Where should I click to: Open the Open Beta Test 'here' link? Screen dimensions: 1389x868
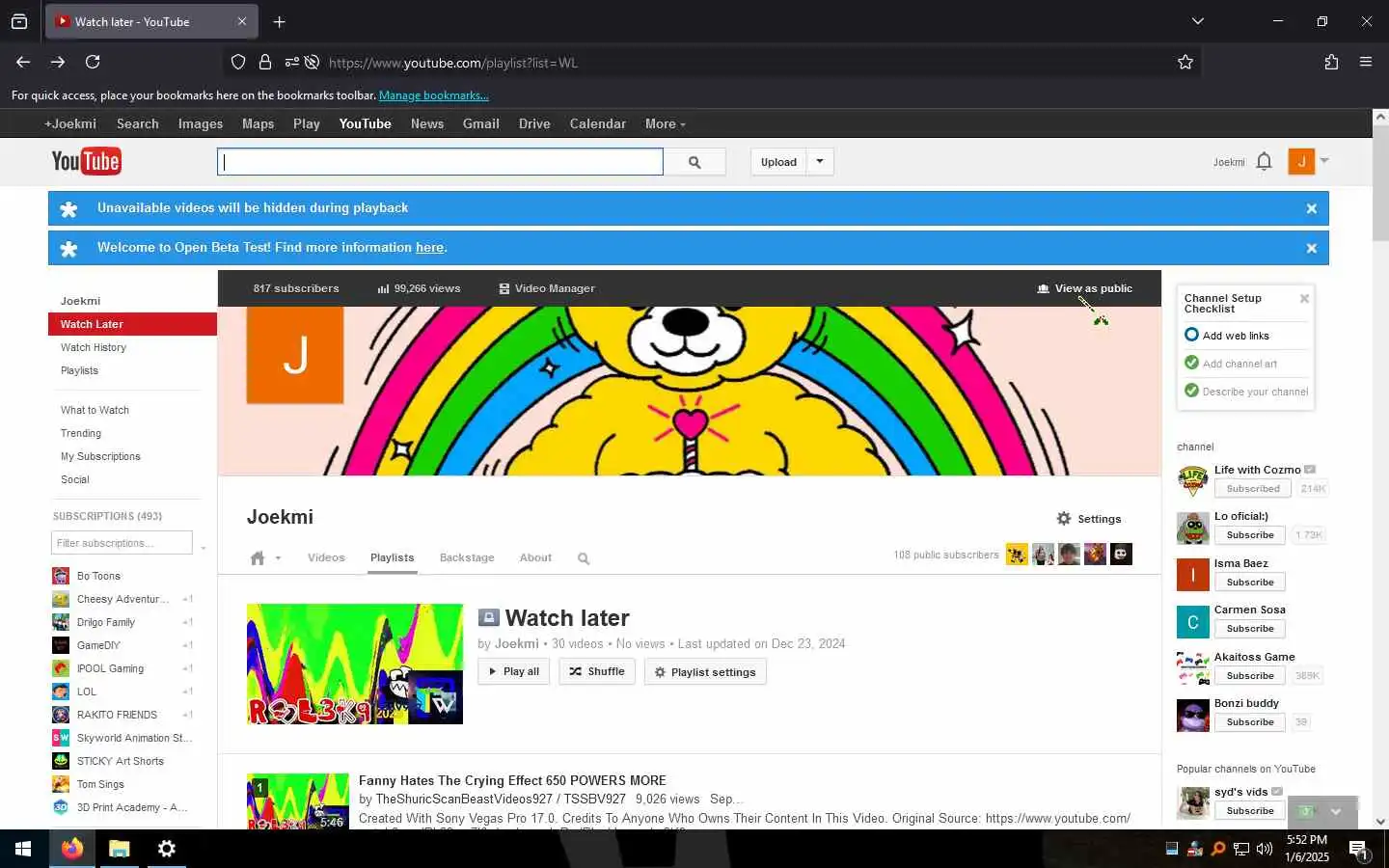click(x=429, y=248)
